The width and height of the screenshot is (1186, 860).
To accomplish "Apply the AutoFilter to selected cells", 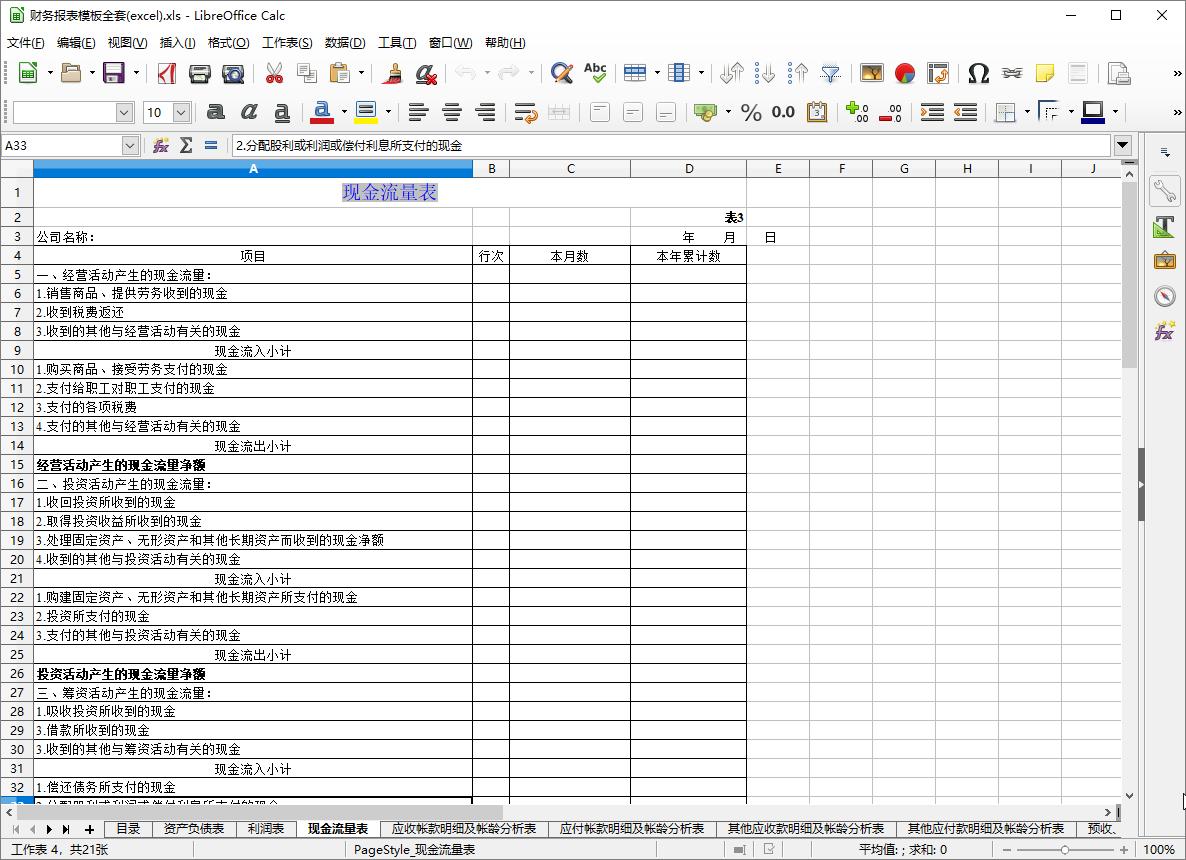I will click(x=831, y=73).
